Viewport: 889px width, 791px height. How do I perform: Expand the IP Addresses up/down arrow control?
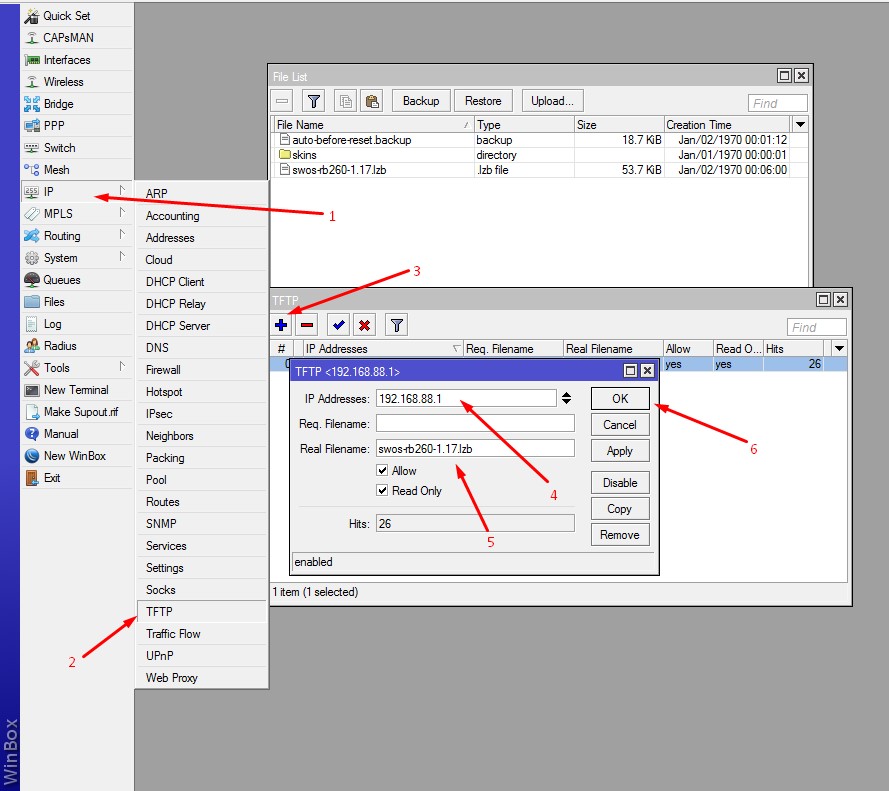tap(567, 398)
